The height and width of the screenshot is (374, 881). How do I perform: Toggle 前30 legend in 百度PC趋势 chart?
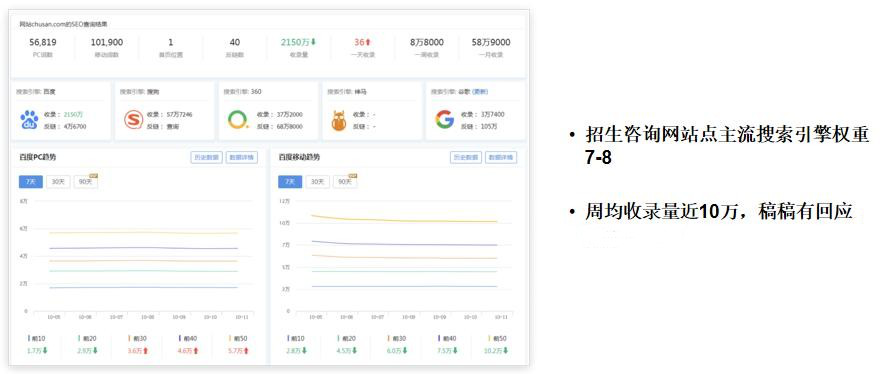point(137,339)
